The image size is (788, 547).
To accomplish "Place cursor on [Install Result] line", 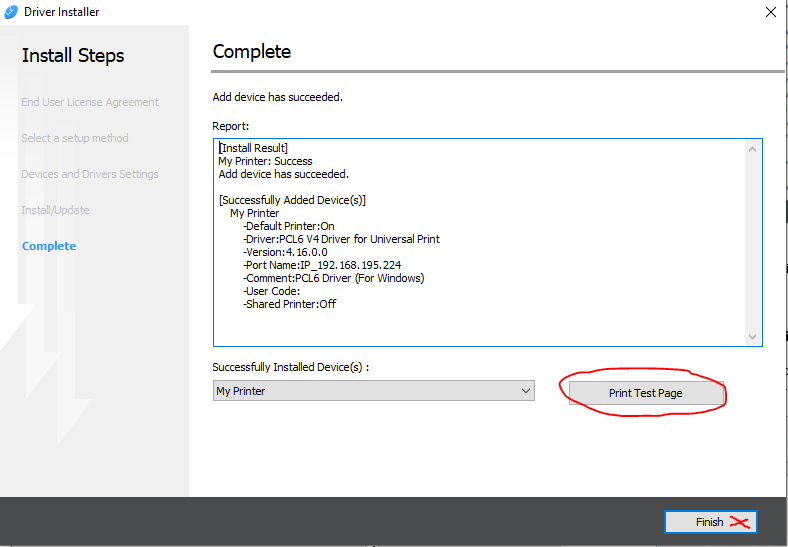I will click(x=254, y=148).
